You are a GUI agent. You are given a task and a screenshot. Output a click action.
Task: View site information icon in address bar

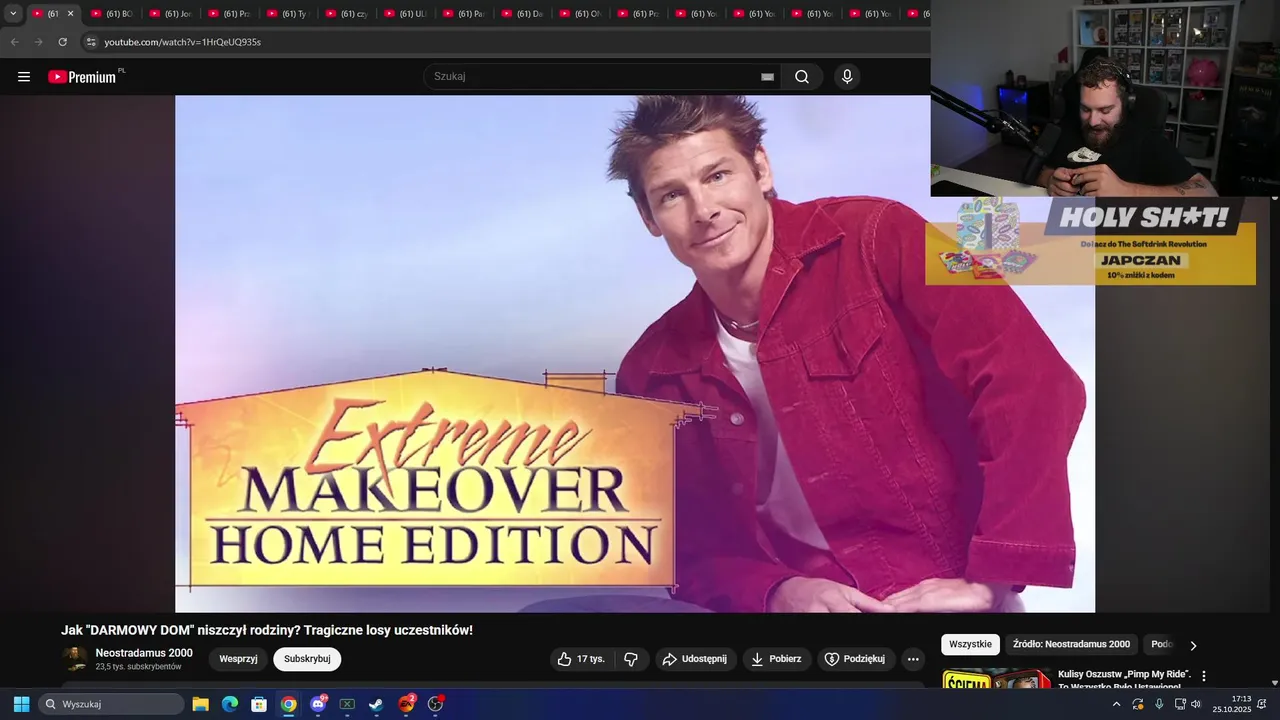[x=91, y=42]
